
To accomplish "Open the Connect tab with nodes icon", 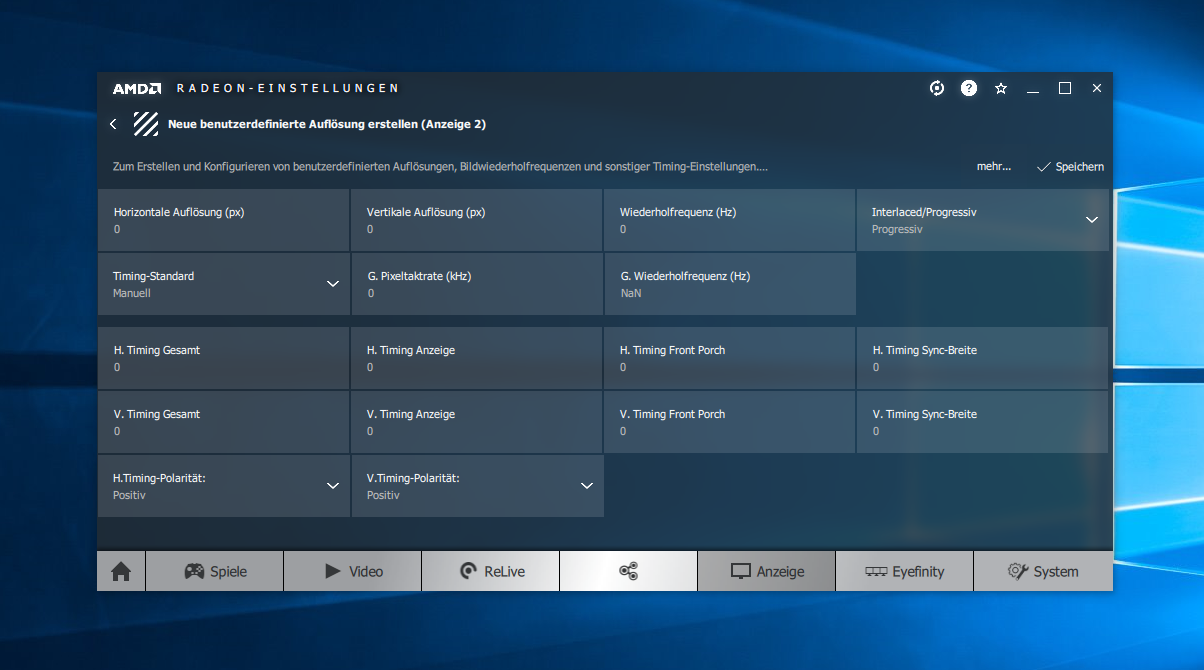I will point(628,571).
